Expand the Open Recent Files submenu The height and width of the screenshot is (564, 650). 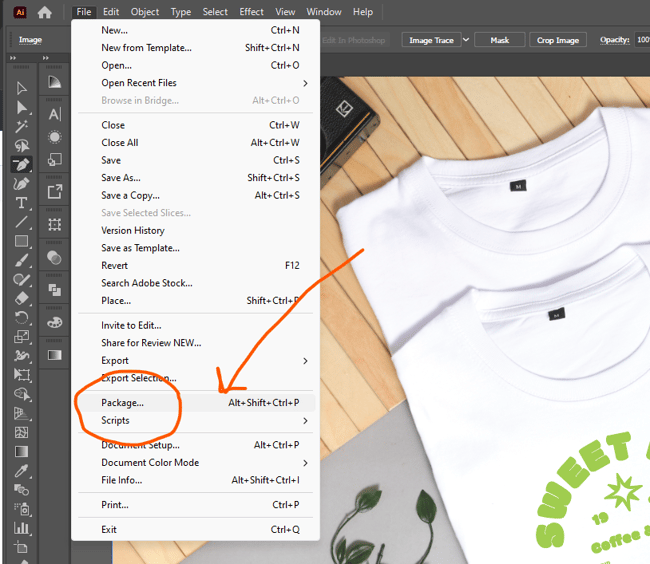(305, 83)
